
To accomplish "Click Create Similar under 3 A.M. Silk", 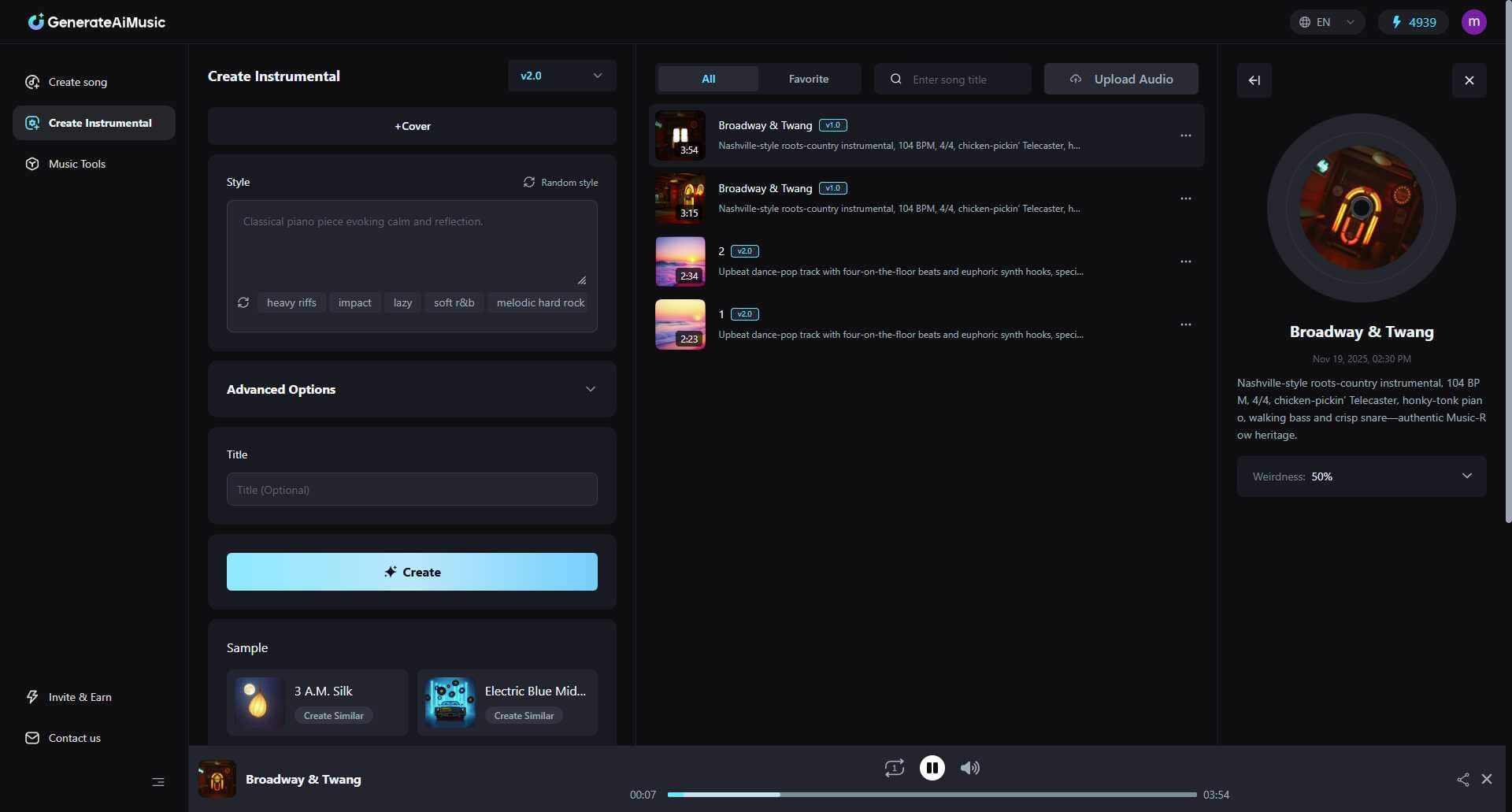I will 334,715.
